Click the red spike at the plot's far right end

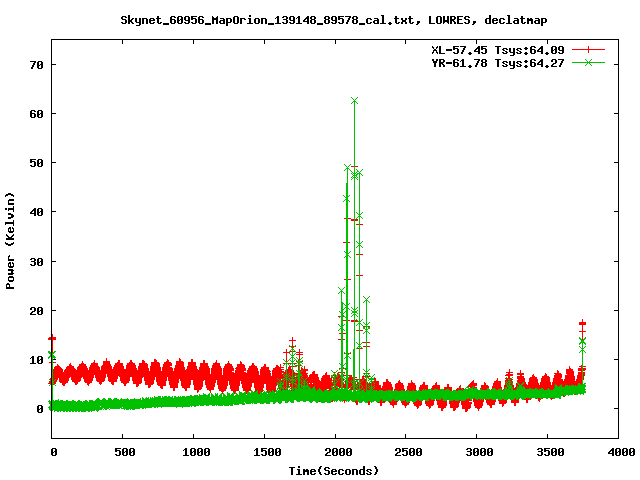582,324
